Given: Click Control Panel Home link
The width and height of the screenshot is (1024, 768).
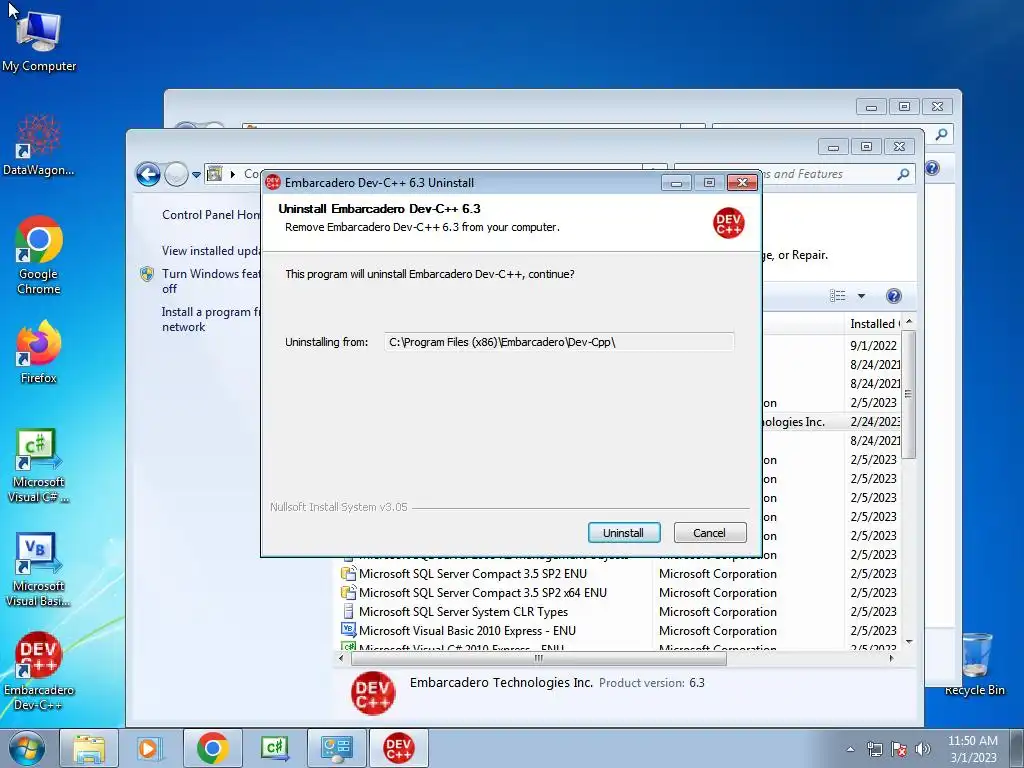Looking at the screenshot, I should pos(211,215).
